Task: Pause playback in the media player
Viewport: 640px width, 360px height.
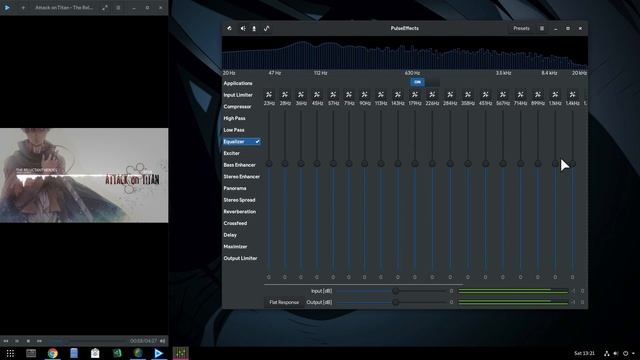Action: 17,340
